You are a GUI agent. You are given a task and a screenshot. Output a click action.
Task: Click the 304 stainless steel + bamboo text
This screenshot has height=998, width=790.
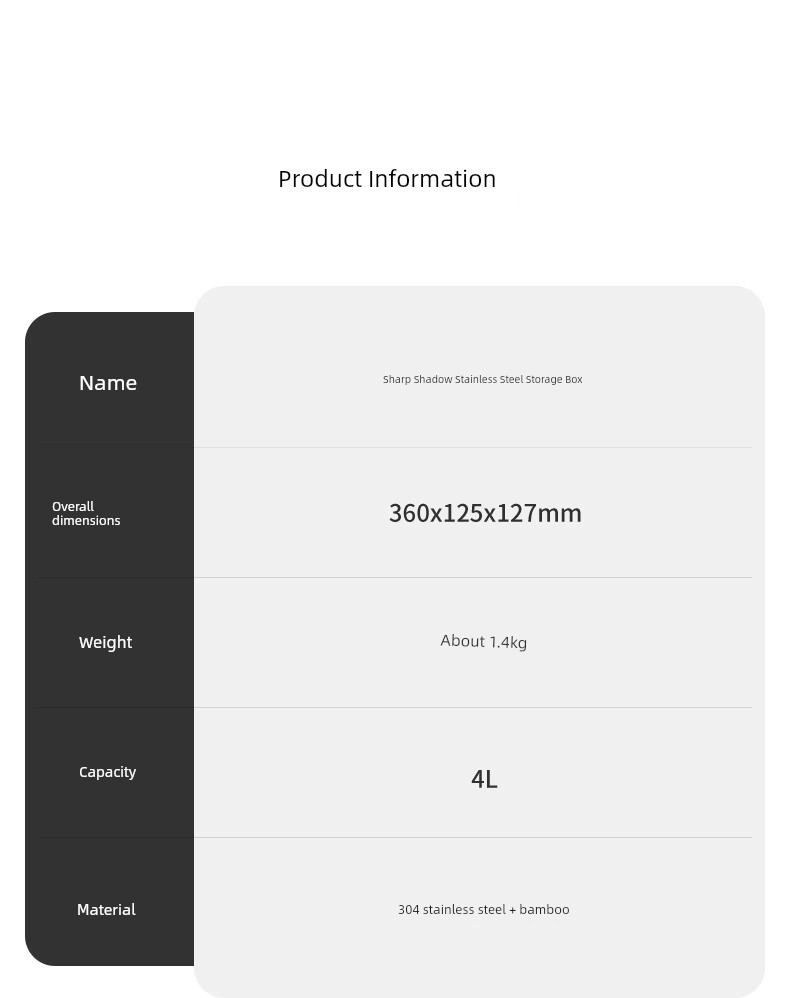point(484,910)
